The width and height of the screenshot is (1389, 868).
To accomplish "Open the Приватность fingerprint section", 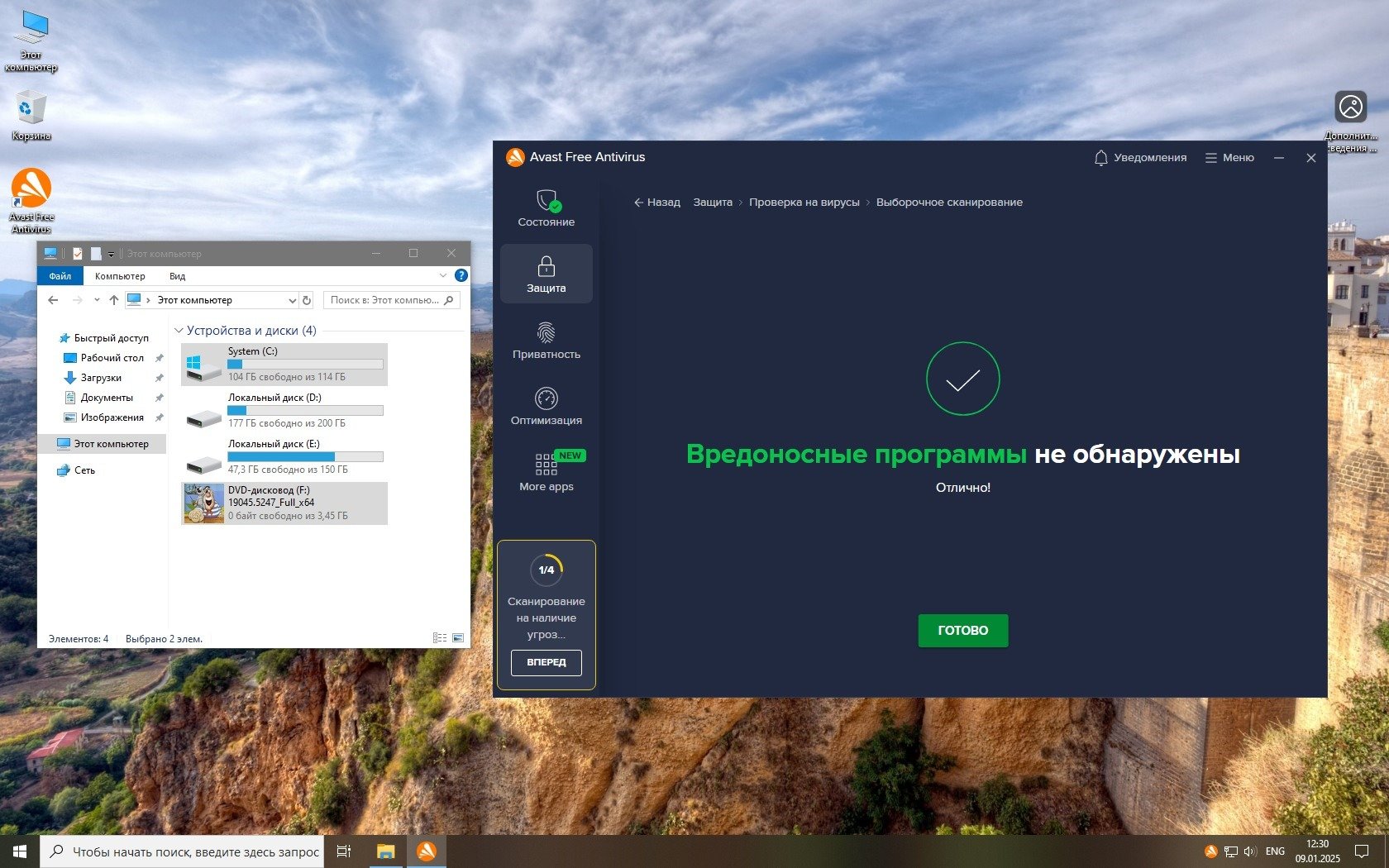I will pos(546,341).
